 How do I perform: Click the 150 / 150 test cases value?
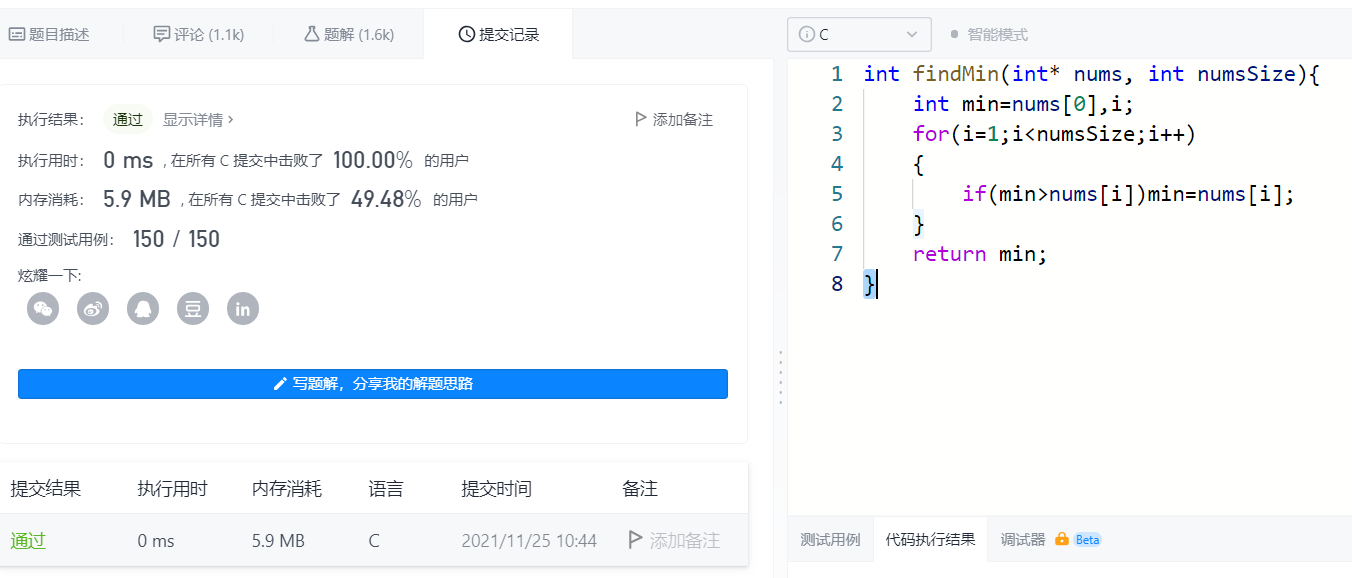[176, 239]
